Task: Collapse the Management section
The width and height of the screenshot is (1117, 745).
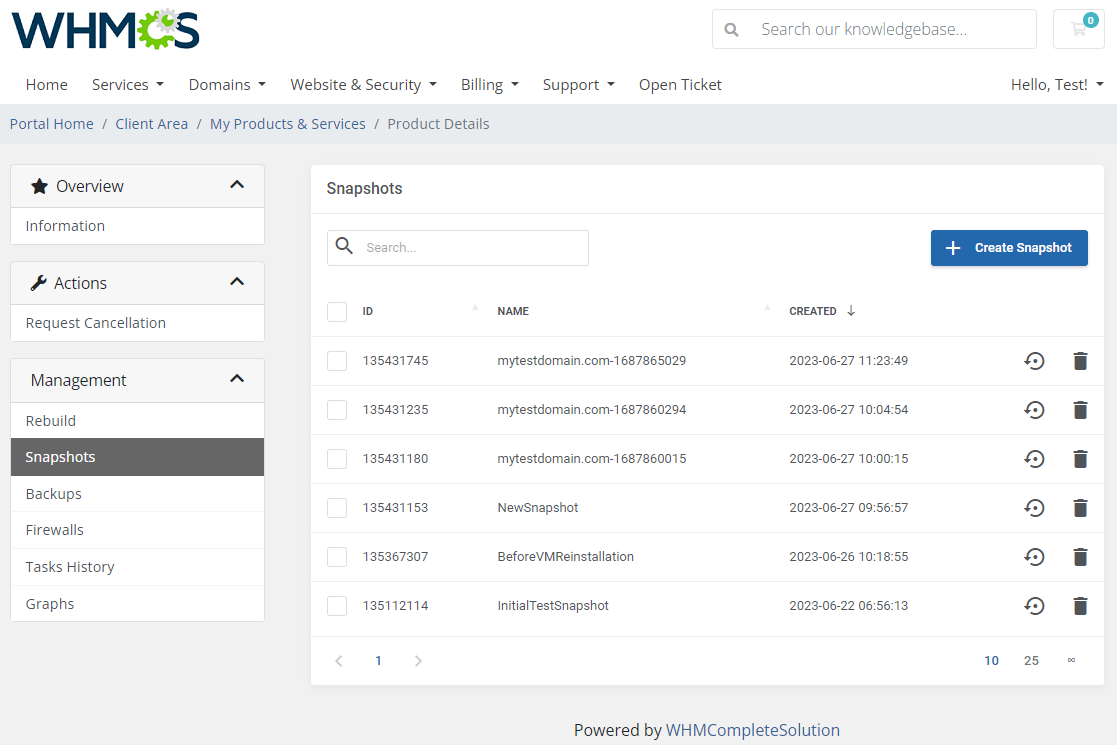Action: pyautogui.click(x=237, y=379)
